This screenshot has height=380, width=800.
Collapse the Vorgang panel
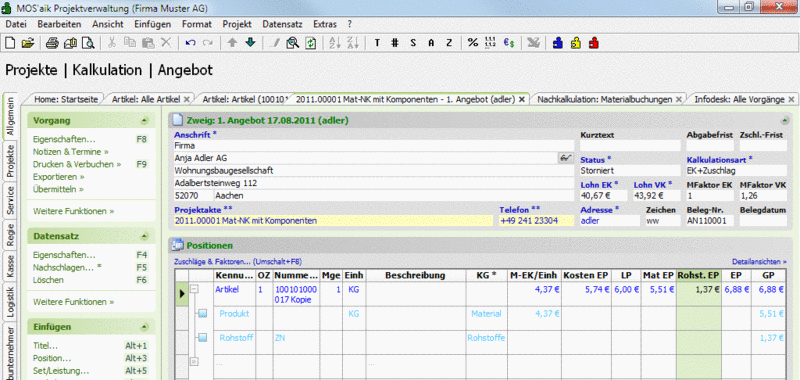coord(144,121)
